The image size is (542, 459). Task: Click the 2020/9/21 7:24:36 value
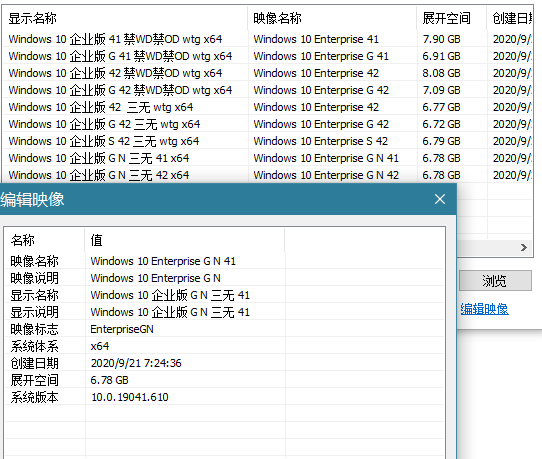point(136,363)
